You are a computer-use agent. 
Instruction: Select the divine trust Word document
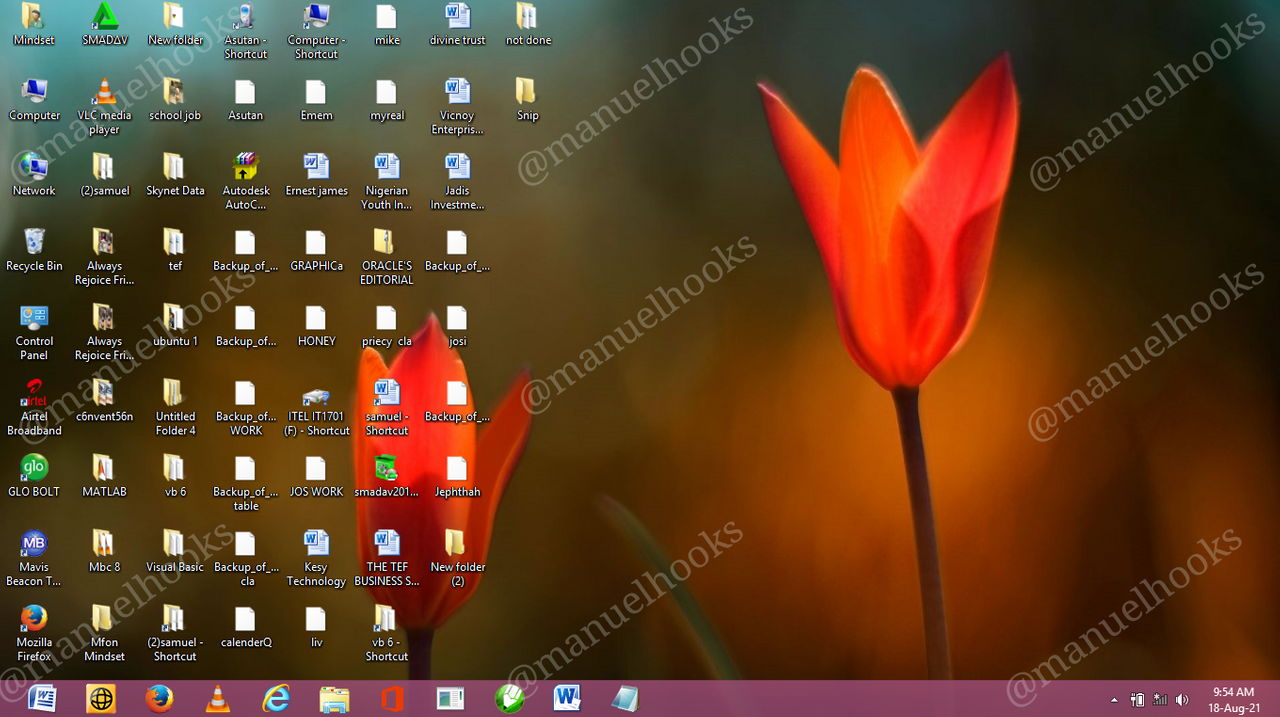click(x=457, y=24)
